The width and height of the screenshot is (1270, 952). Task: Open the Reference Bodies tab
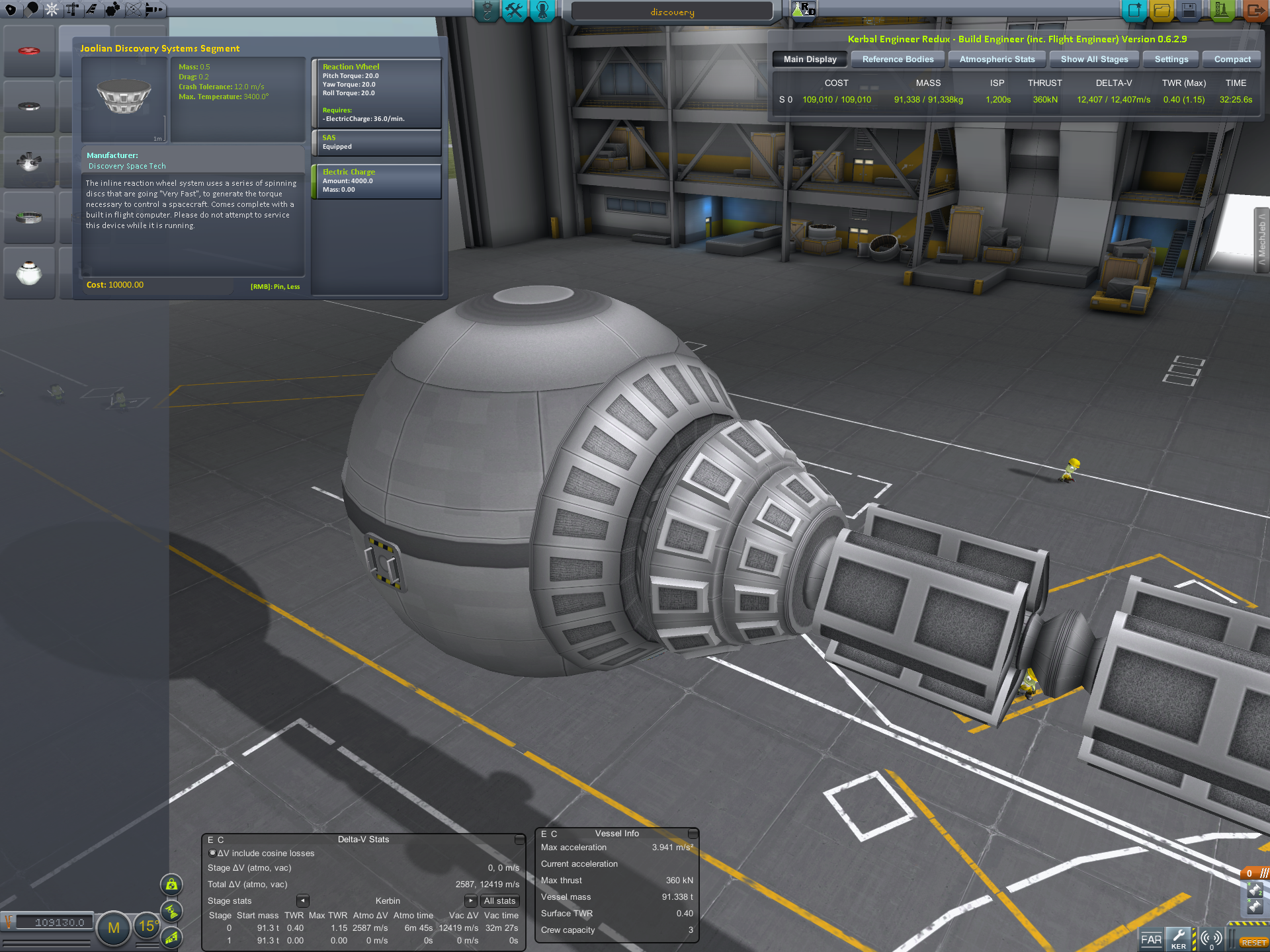tap(898, 59)
